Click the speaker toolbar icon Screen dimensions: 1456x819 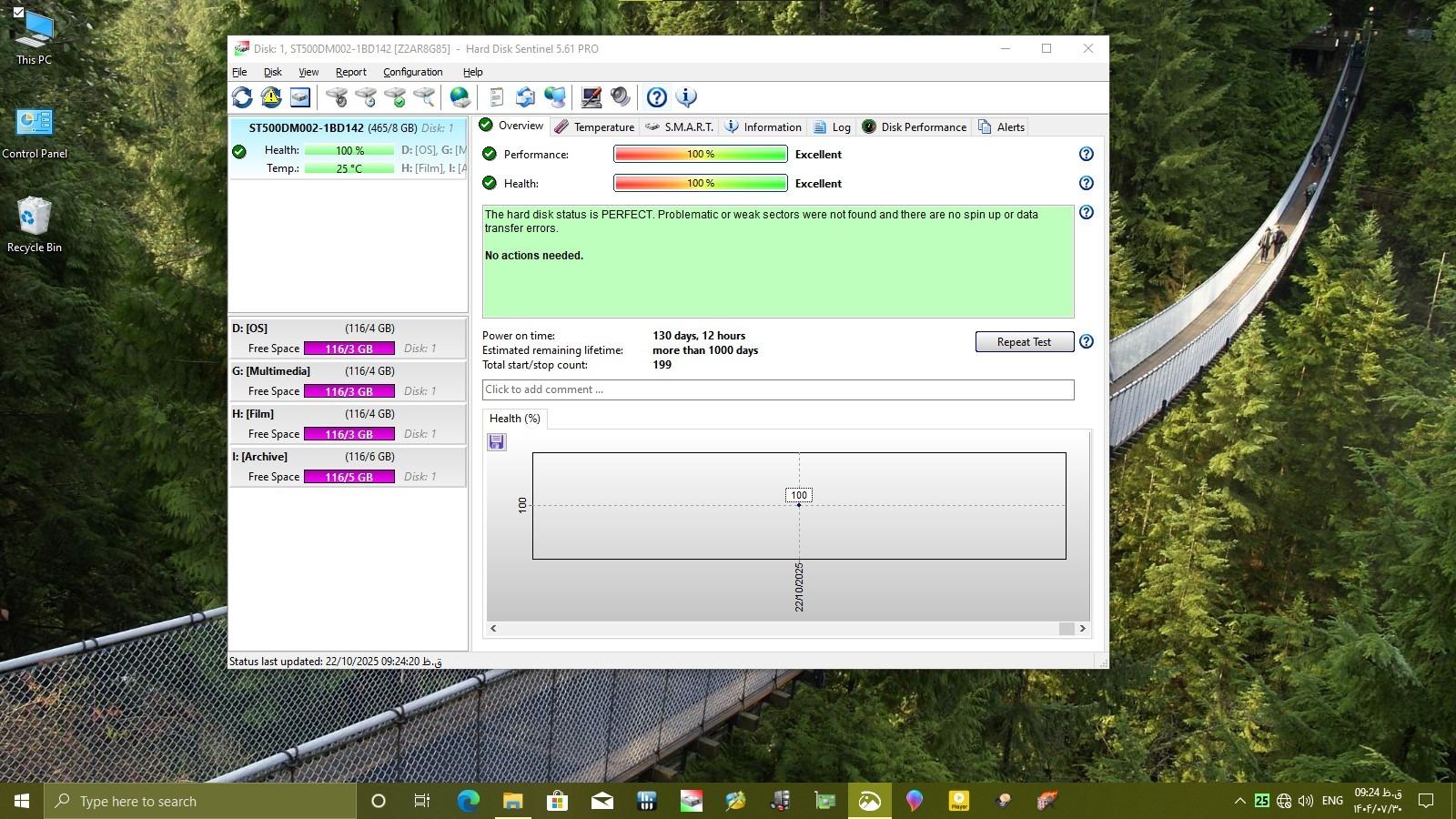621,97
